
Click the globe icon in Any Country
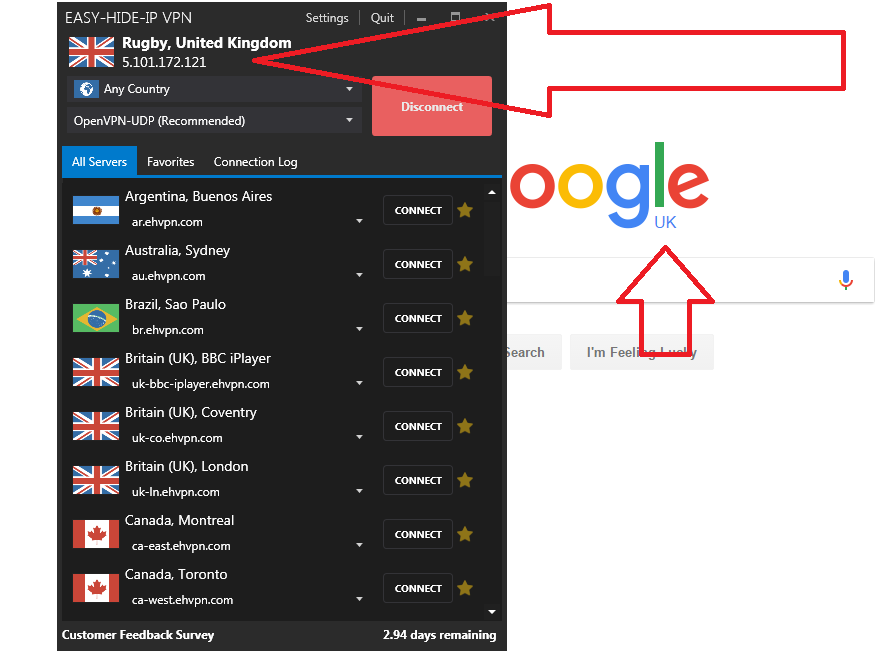click(86, 89)
